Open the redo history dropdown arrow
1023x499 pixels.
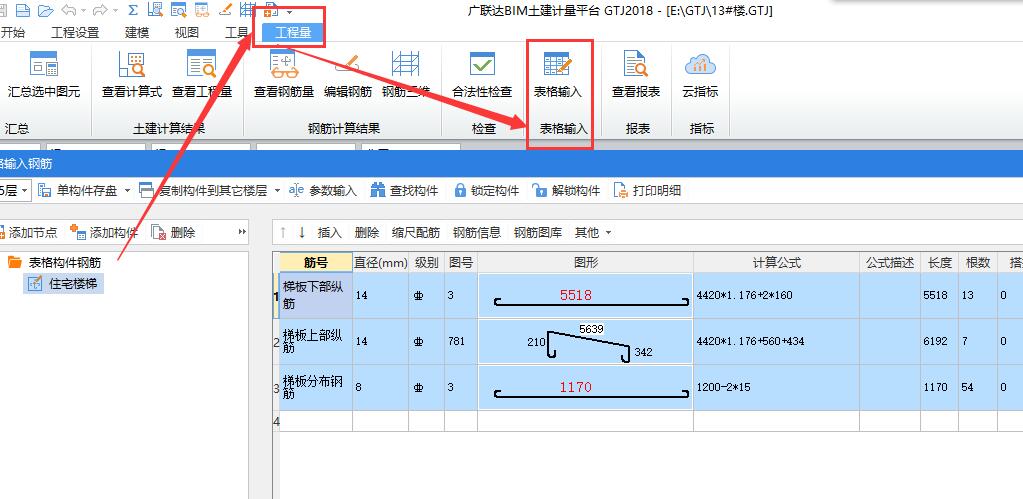[x=115, y=11]
